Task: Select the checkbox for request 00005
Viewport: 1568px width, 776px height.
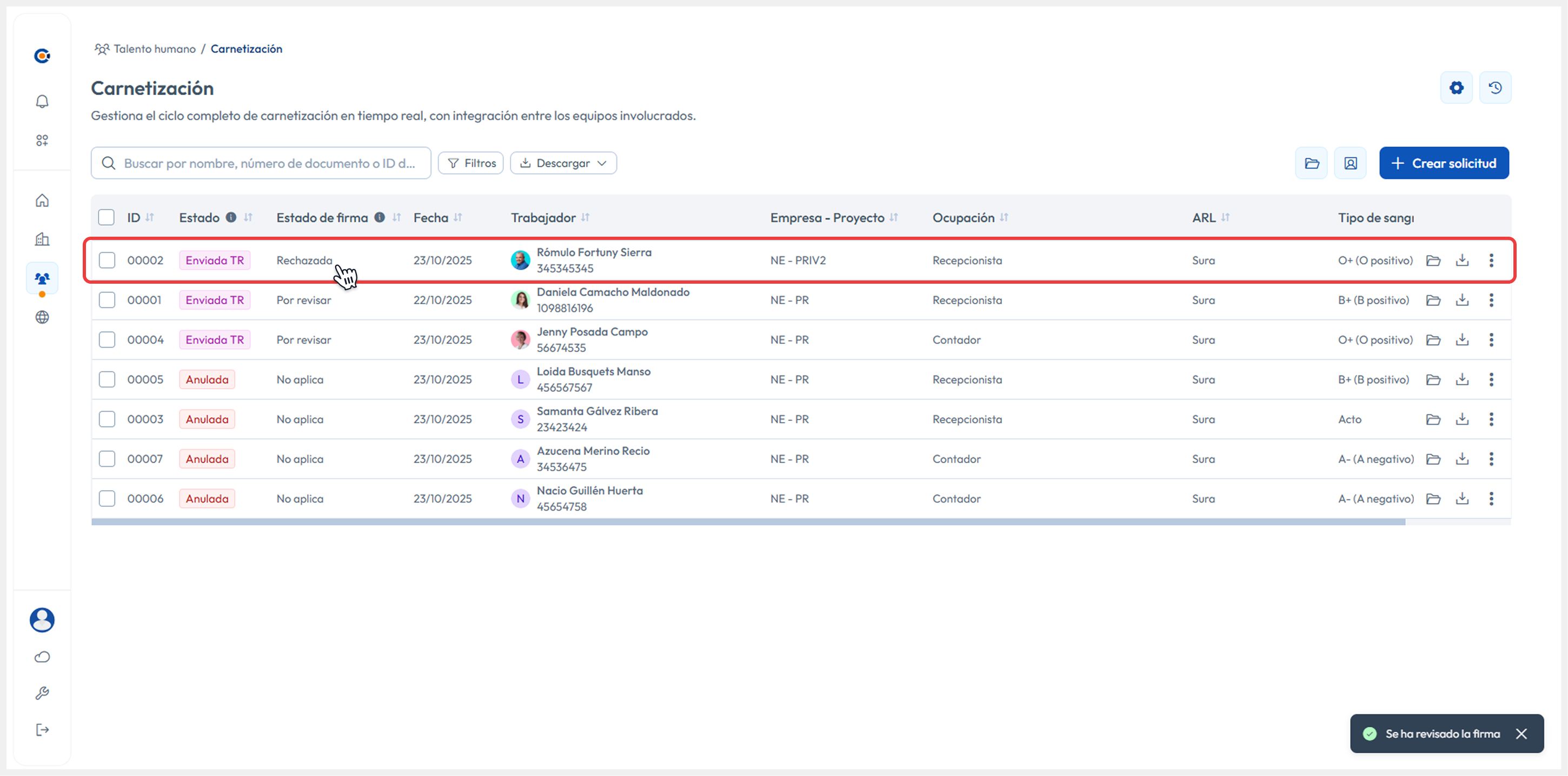Action: pos(107,379)
